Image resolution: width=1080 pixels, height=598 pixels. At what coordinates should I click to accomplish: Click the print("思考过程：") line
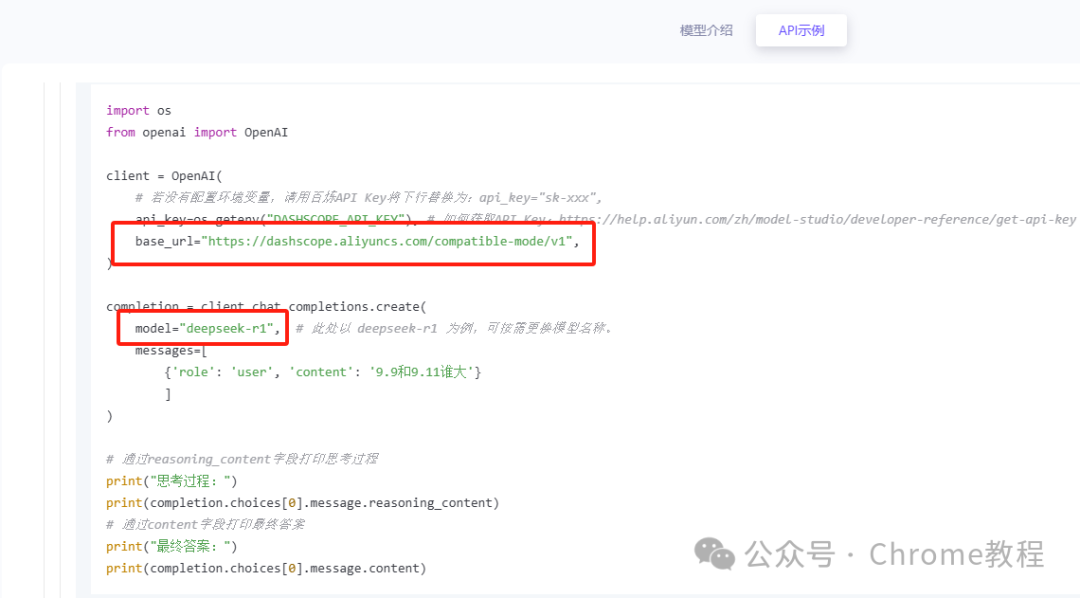tap(172, 481)
